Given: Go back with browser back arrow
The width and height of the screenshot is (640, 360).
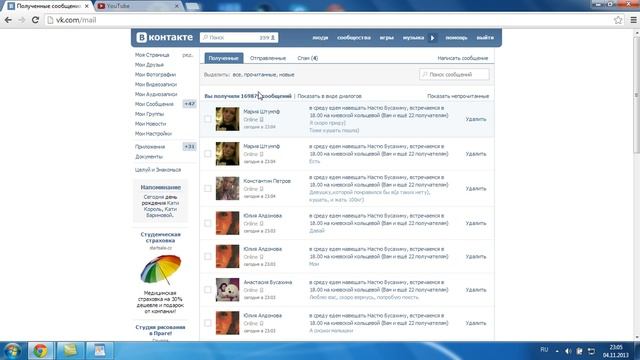Looking at the screenshot, I should [8, 20].
